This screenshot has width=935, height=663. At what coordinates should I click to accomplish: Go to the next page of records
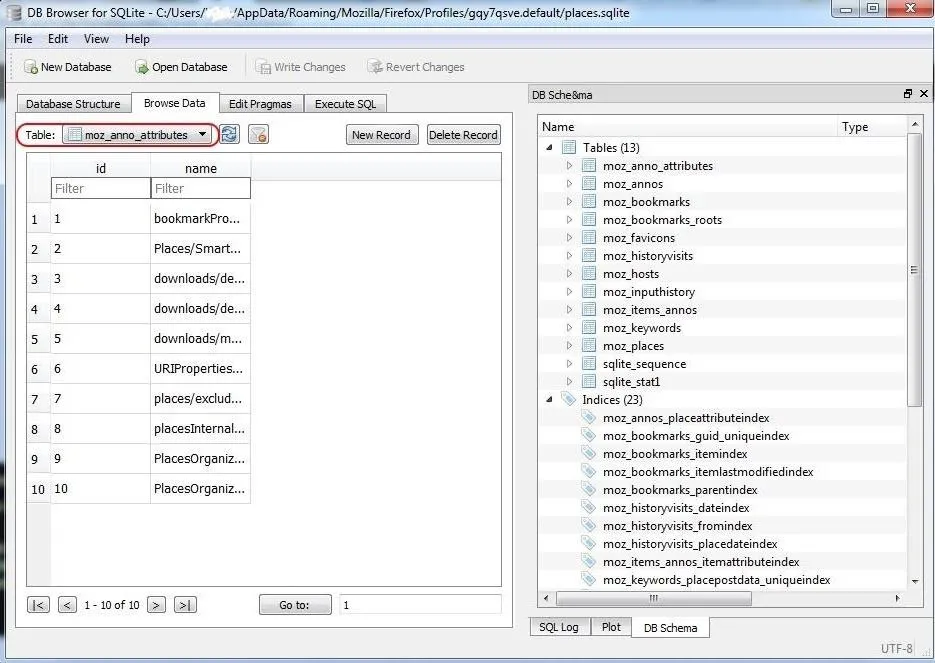156,605
